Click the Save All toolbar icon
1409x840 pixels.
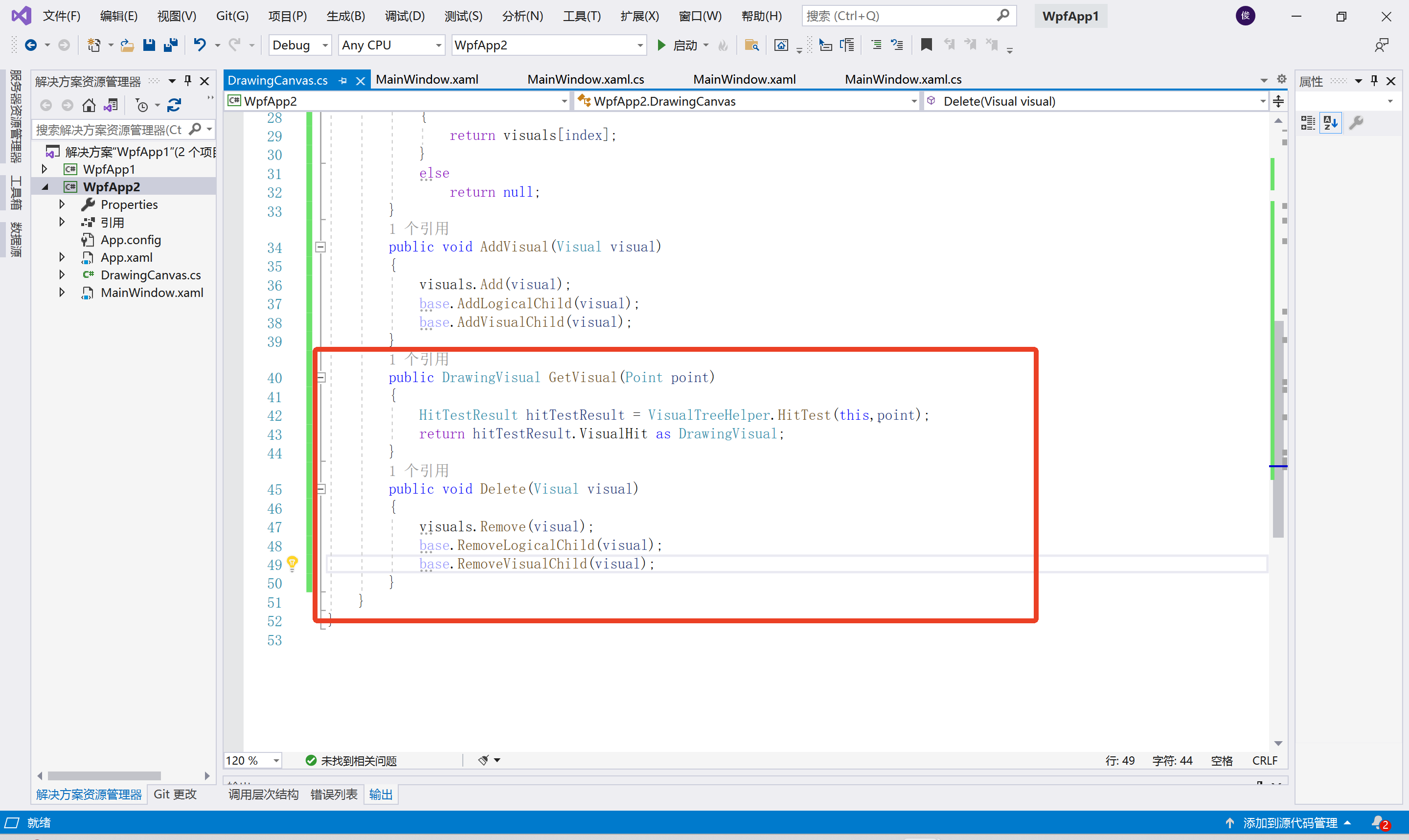tap(170, 45)
